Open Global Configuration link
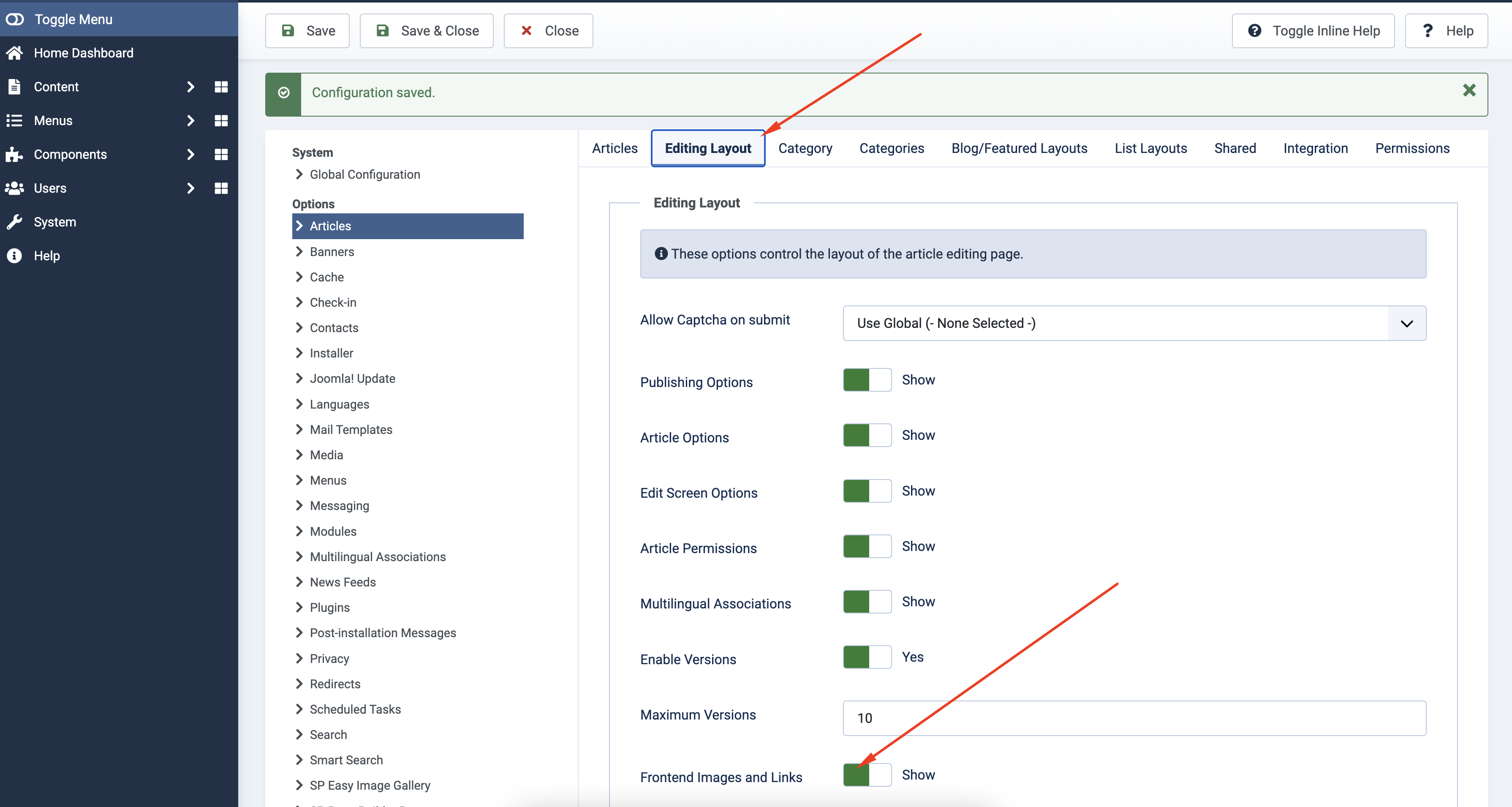The width and height of the screenshot is (1512, 807). coord(364,174)
